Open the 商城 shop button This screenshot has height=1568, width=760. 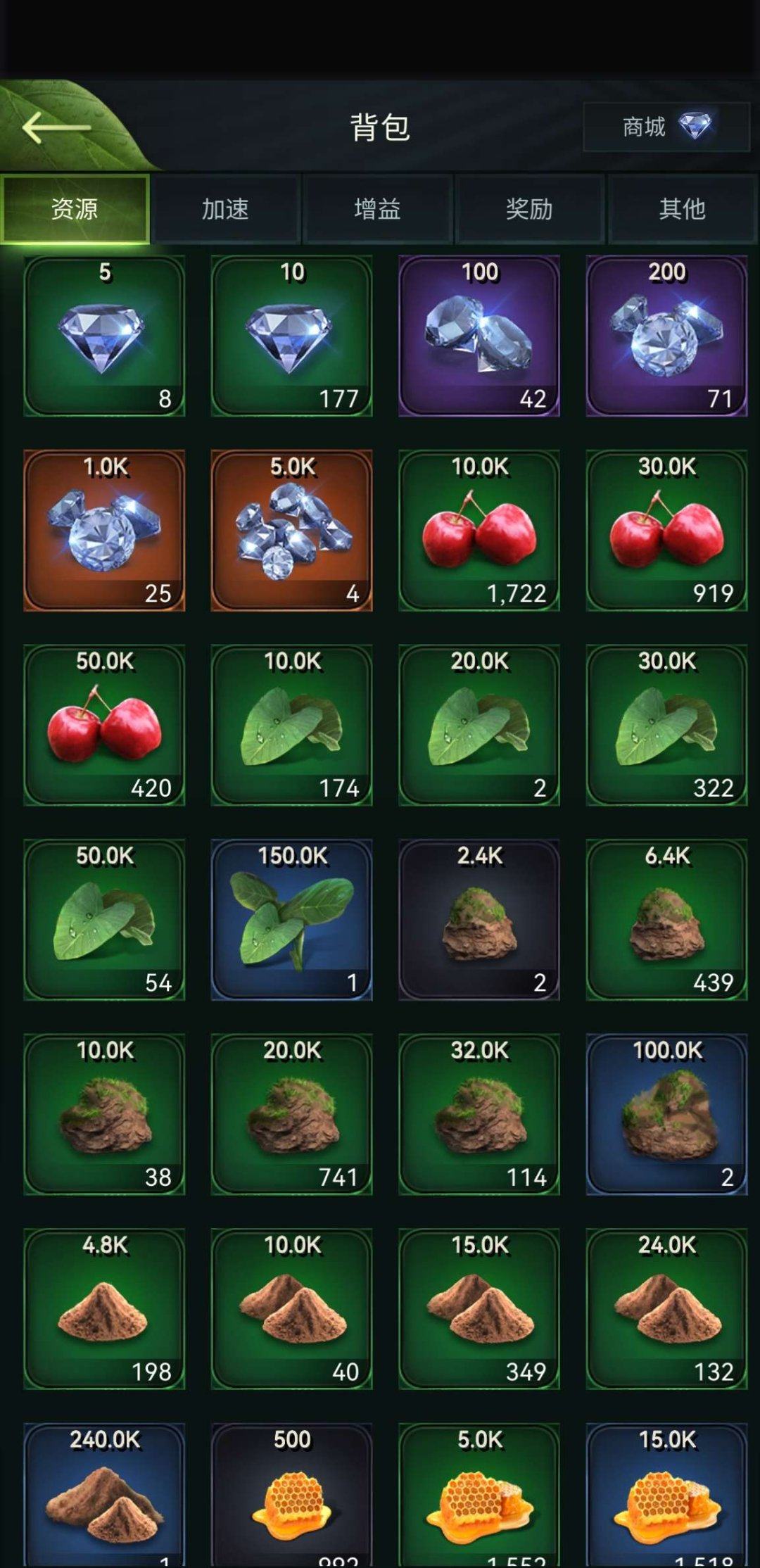[x=666, y=127]
